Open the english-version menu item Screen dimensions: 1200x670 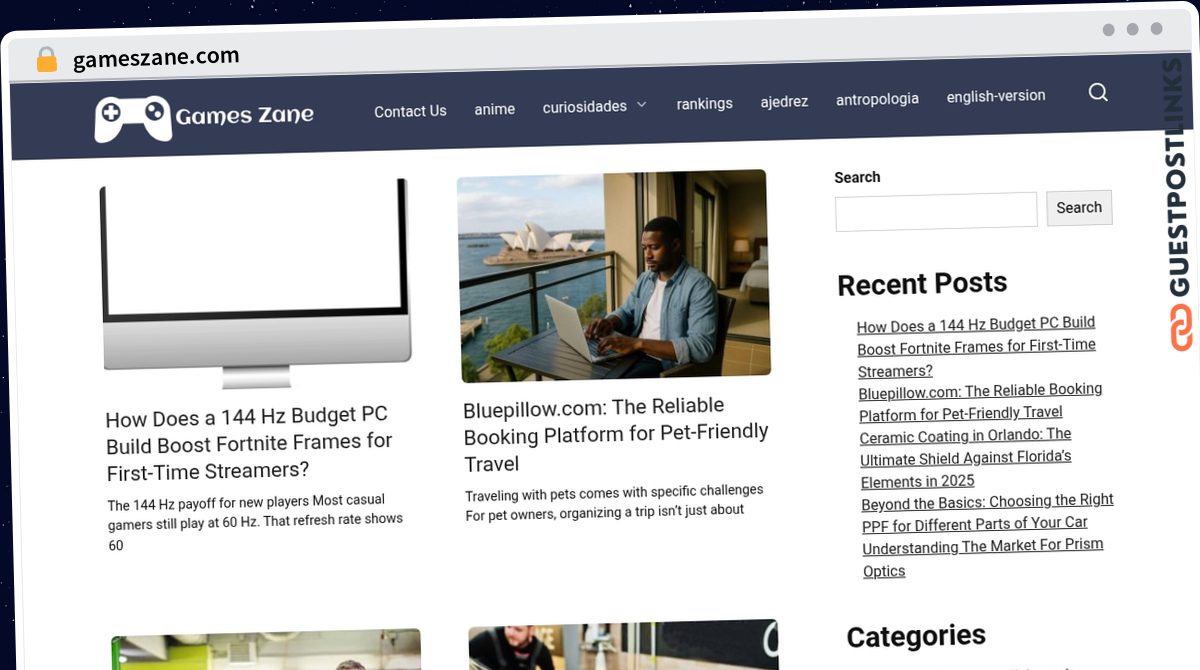[x=996, y=96]
